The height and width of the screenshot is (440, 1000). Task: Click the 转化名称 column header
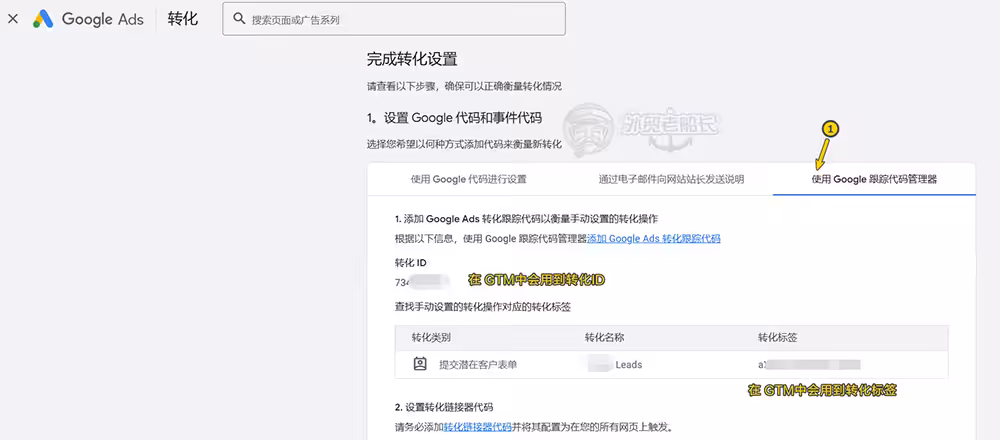[604, 337]
